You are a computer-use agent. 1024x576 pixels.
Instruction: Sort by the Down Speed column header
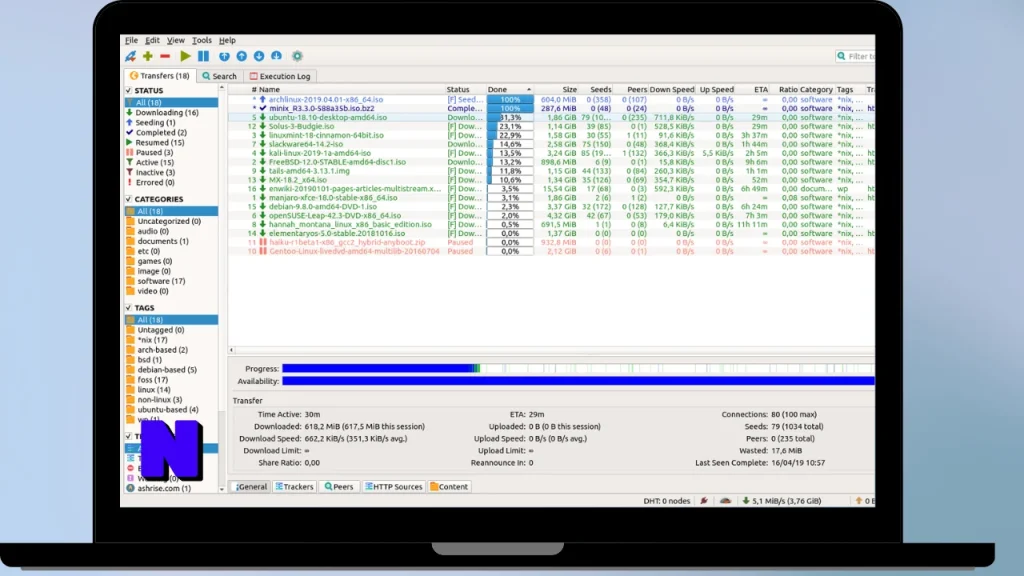pos(671,89)
